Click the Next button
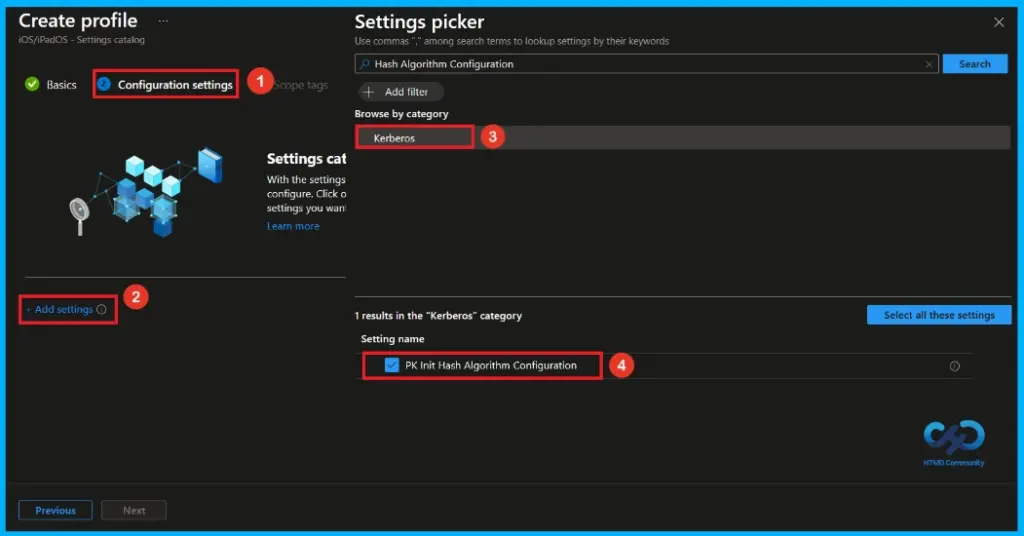Viewport: 1024px width, 536px height. [134, 510]
